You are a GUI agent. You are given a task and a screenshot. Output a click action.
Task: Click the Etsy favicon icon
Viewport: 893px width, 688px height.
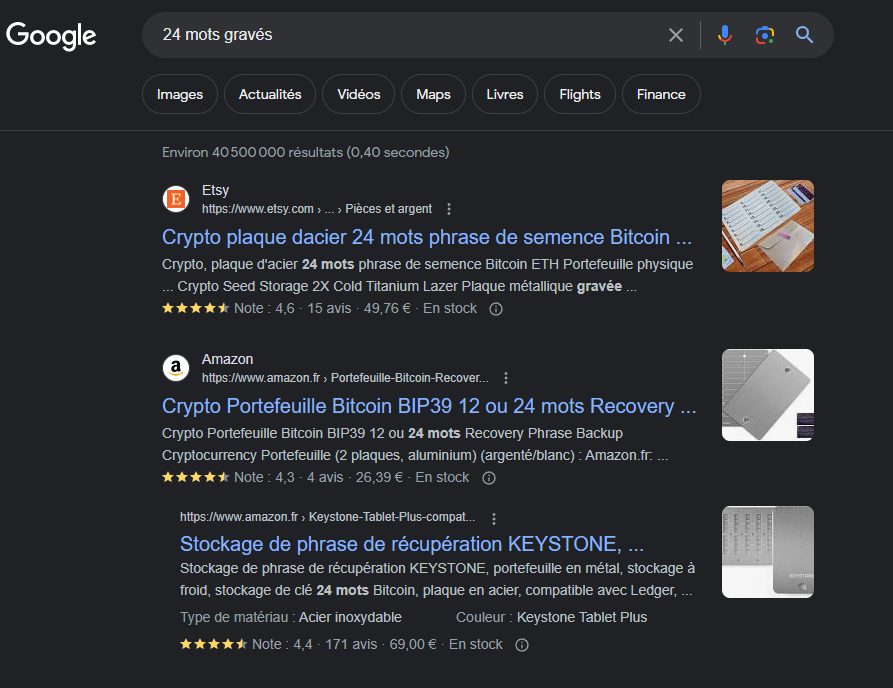(x=176, y=199)
